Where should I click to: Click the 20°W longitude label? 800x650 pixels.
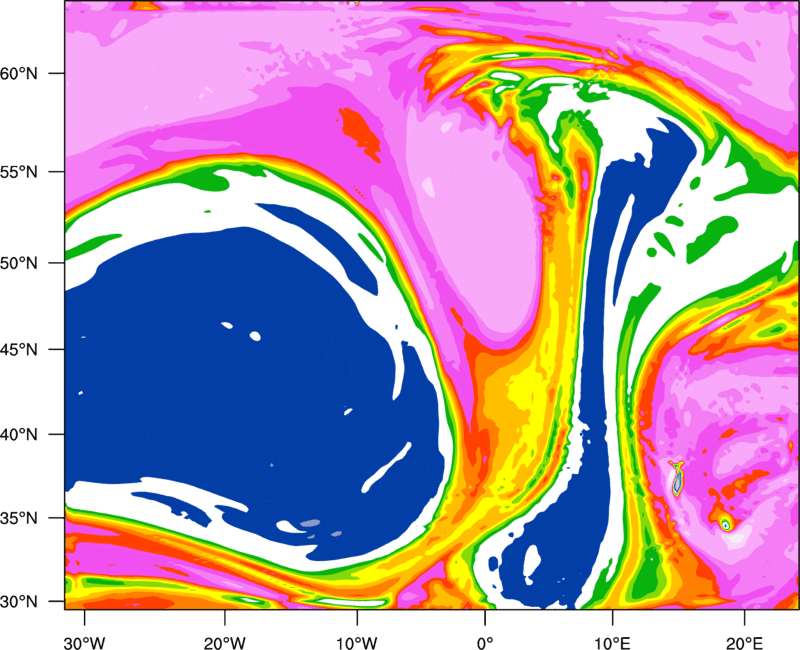click(x=224, y=643)
